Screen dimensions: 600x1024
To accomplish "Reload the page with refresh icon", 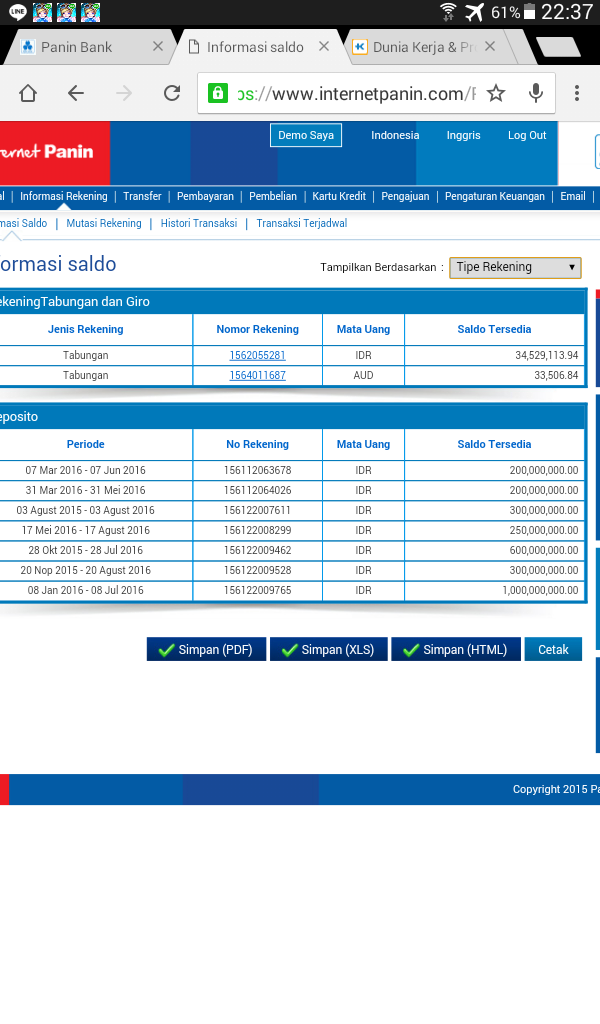I will [172, 93].
